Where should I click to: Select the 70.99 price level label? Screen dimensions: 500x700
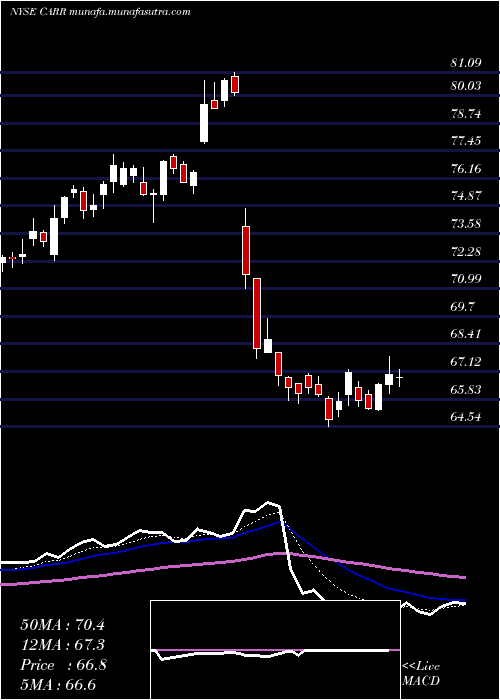pyautogui.click(x=466, y=279)
